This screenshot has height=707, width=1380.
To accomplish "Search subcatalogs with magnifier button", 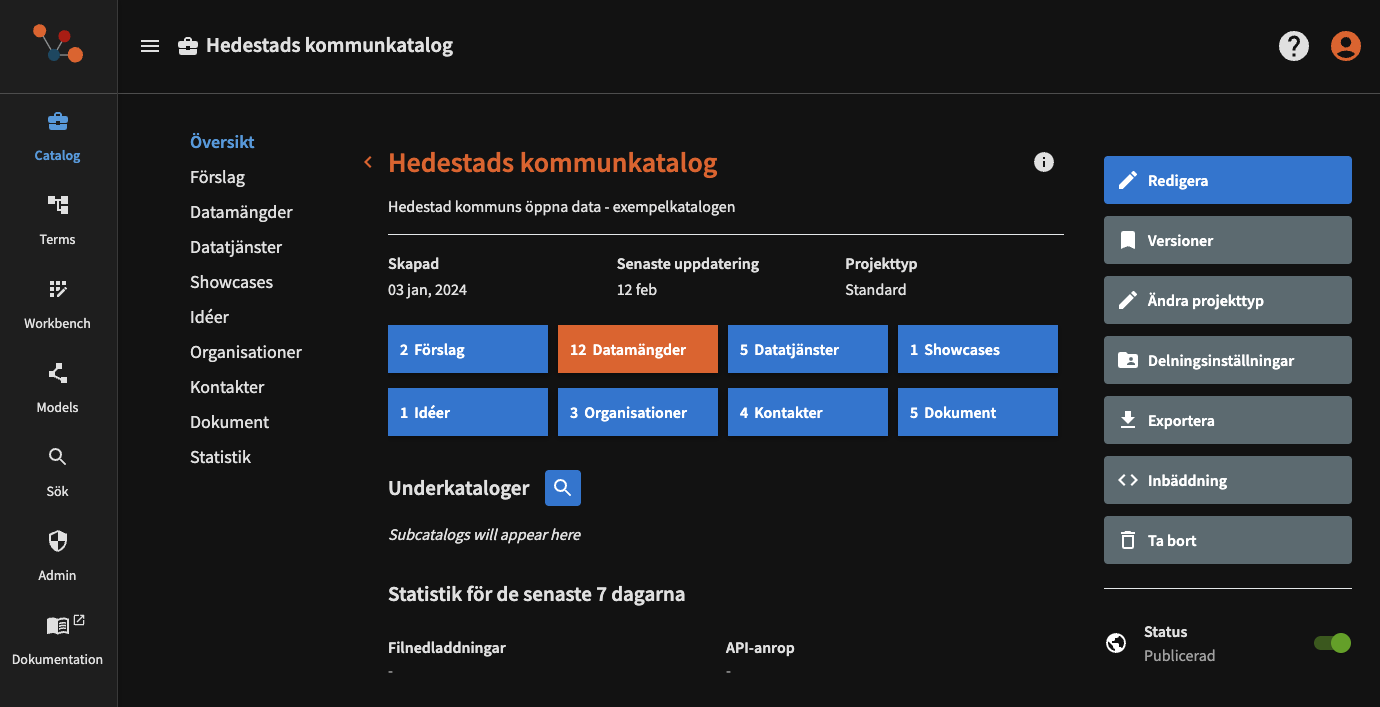I will coord(563,488).
